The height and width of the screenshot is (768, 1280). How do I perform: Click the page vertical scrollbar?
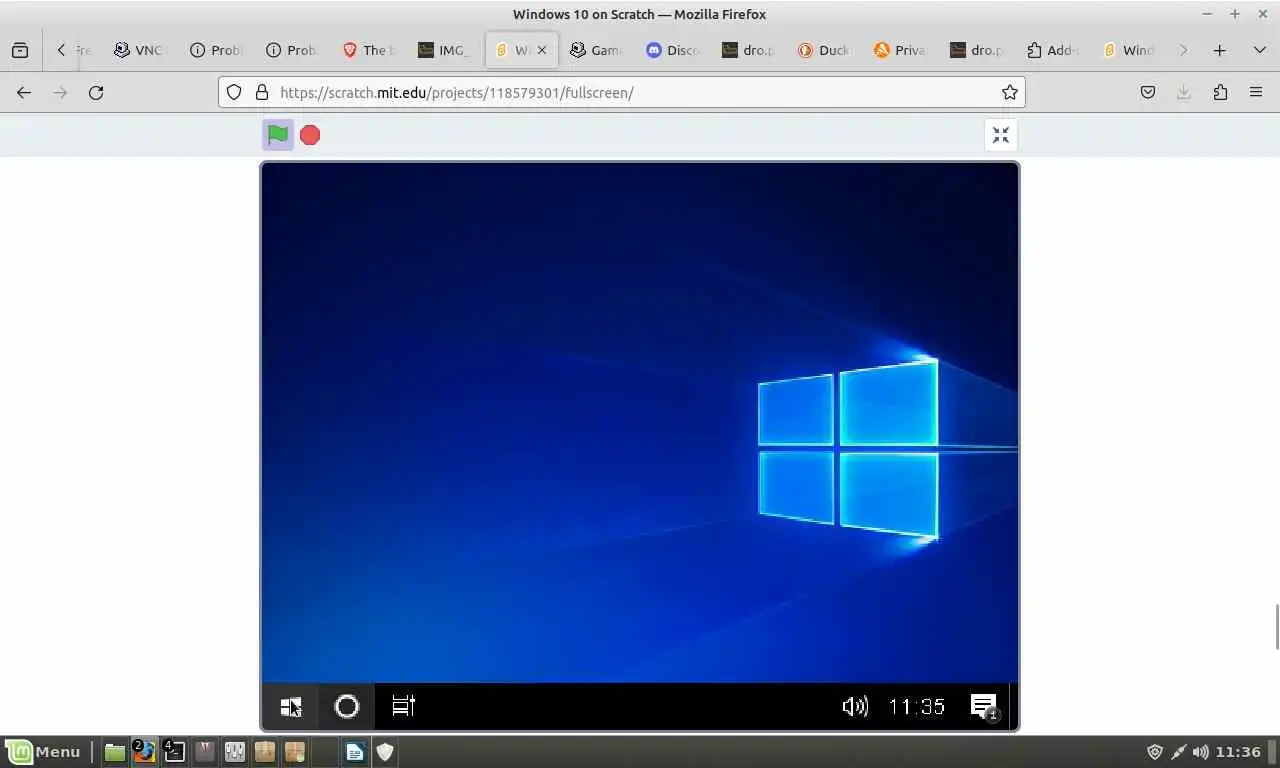click(1275, 627)
